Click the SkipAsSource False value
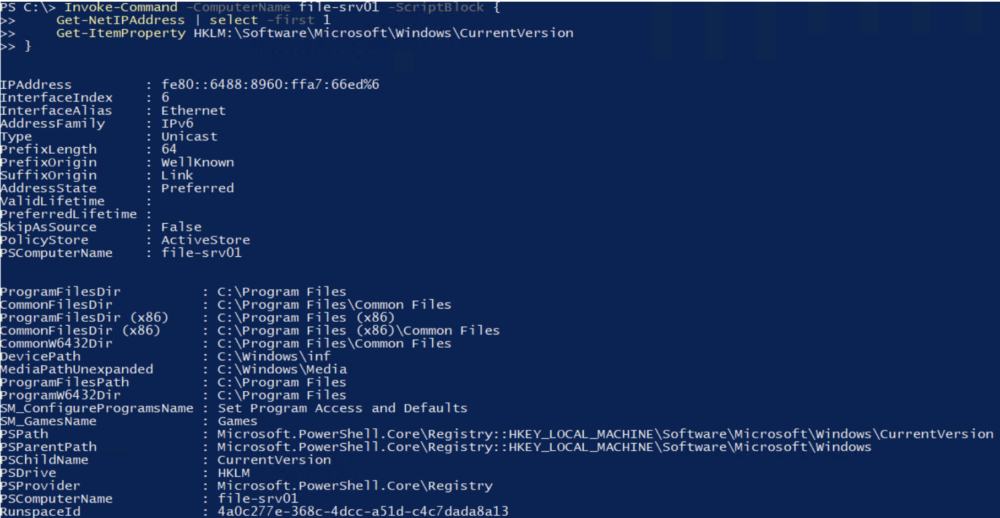The image size is (1000, 518). click(181, 227)
